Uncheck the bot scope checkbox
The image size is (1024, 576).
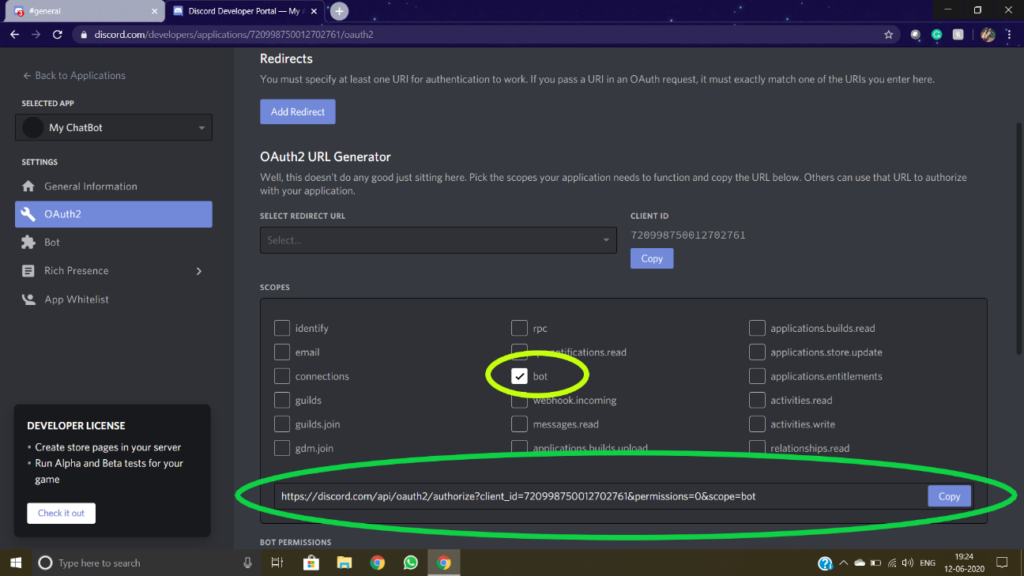pyautogui.click(x=519, y=376)
